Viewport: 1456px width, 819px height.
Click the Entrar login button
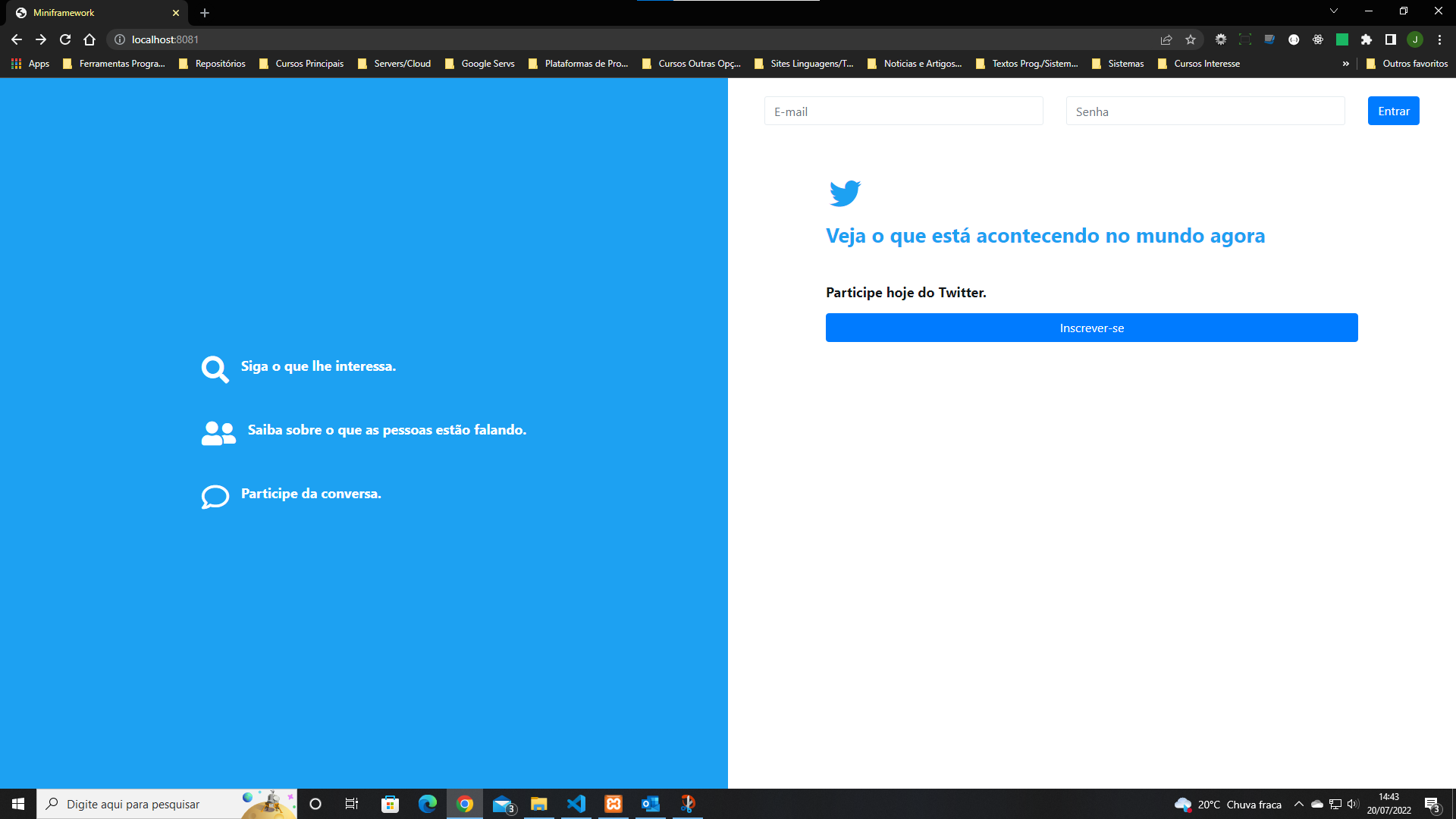[1394, 111]
